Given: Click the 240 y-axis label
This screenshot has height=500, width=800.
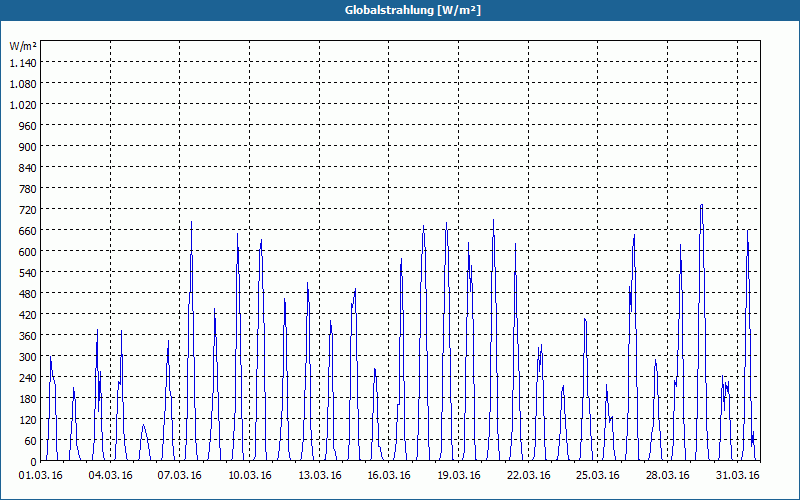Looking at the screenshot, I should 28,378.
